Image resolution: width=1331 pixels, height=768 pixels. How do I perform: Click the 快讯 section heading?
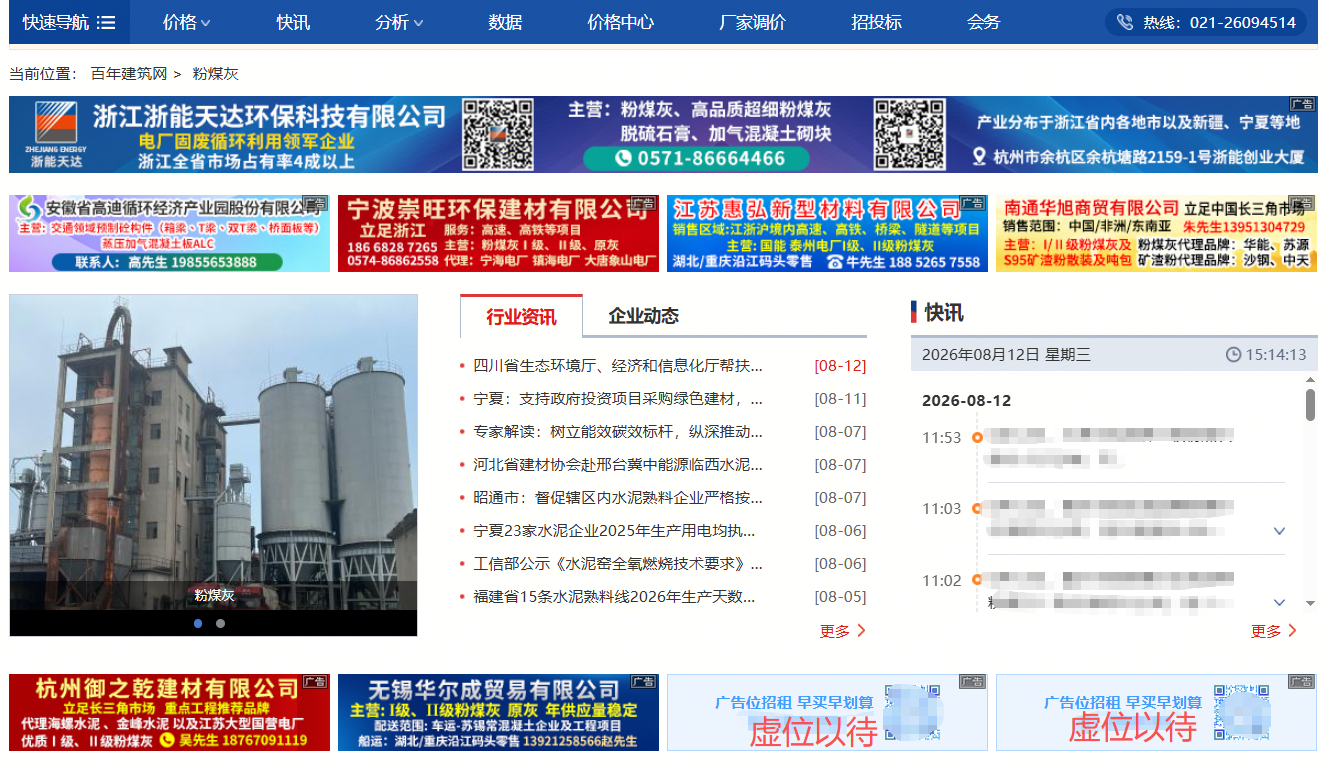pos(944,313)
